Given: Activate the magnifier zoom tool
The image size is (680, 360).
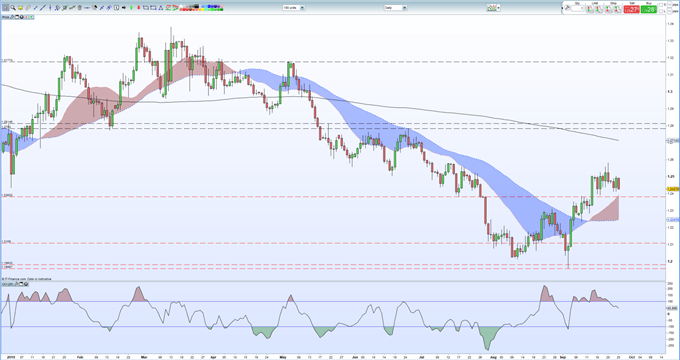Looking at the screenshot, I should [x=13, y=7].
